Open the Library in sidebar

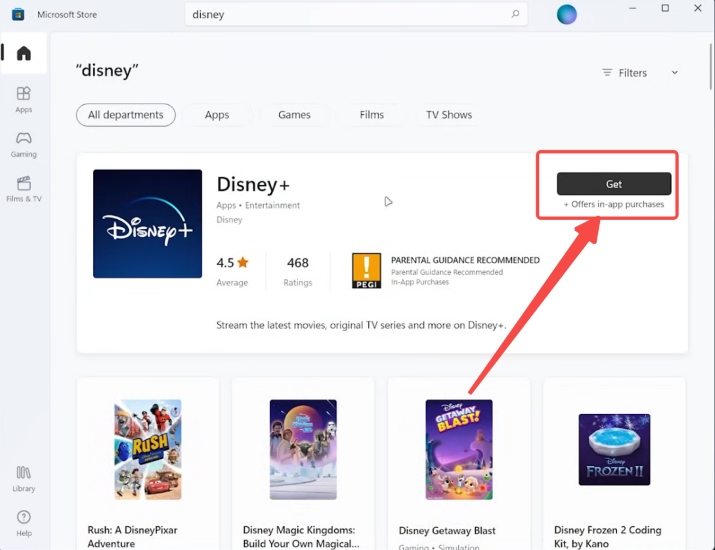(x=24, y=479)
